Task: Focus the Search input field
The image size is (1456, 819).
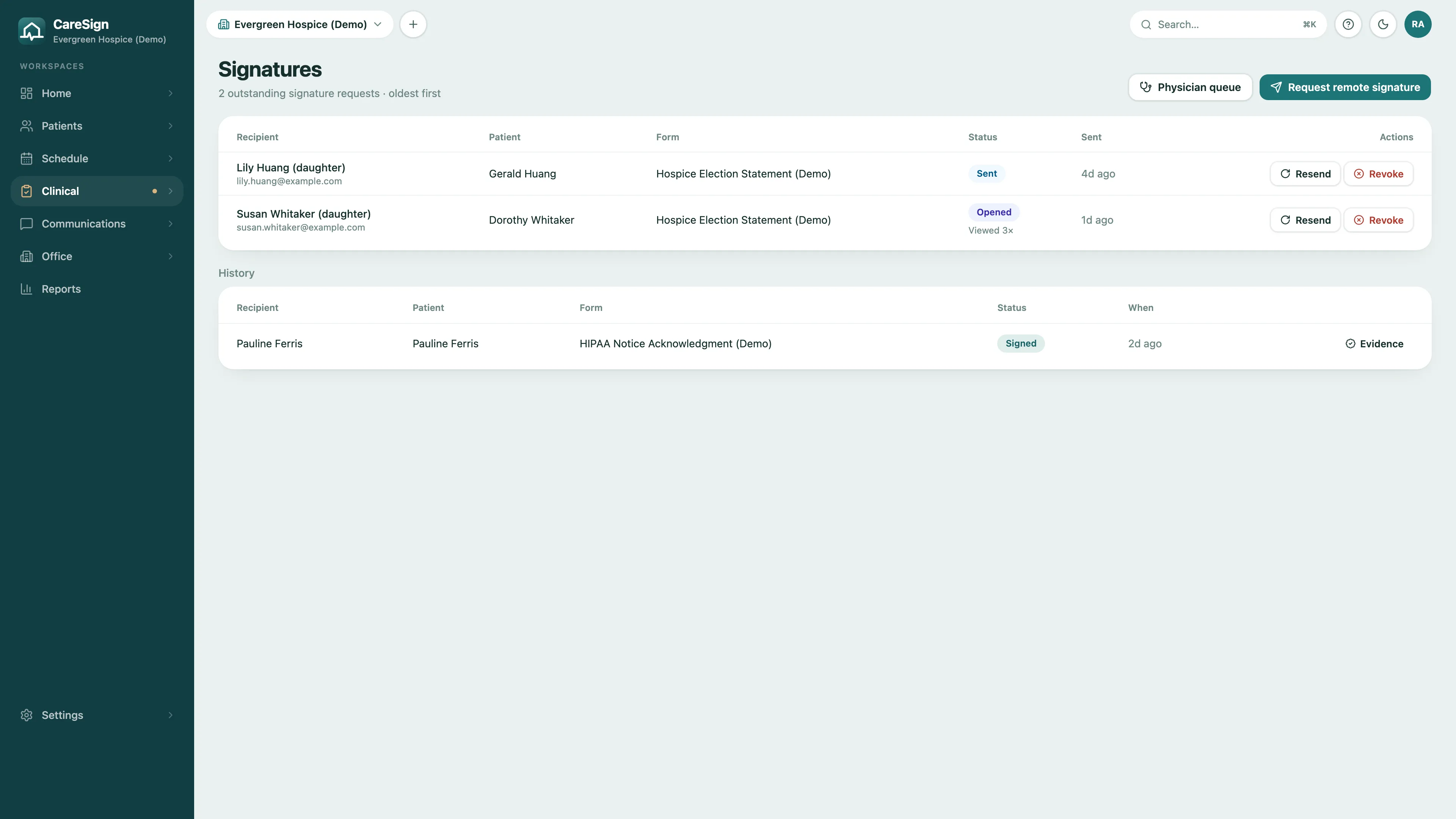Action: tap(1228, 24)
